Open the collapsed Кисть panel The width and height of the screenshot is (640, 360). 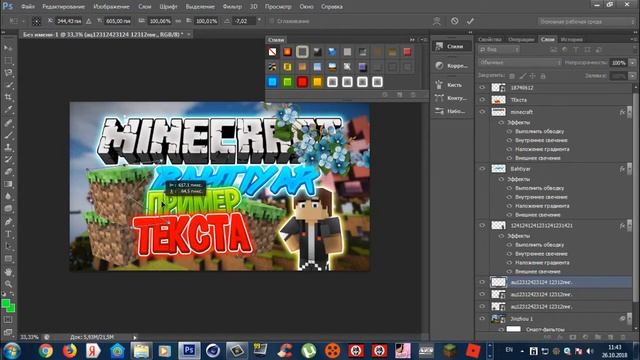451,85
